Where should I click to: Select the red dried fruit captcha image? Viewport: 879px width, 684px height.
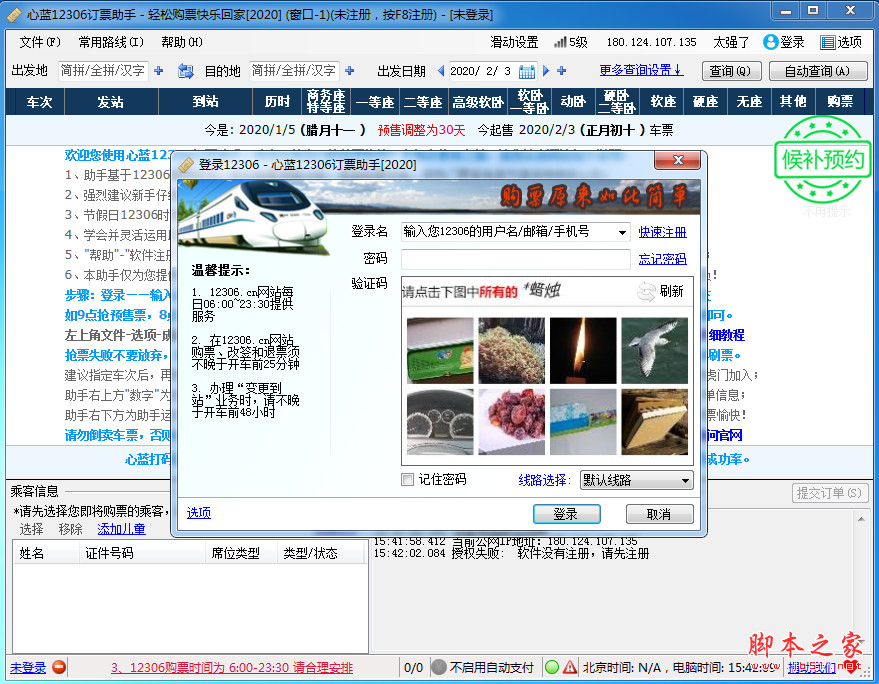tap(511, 422)
